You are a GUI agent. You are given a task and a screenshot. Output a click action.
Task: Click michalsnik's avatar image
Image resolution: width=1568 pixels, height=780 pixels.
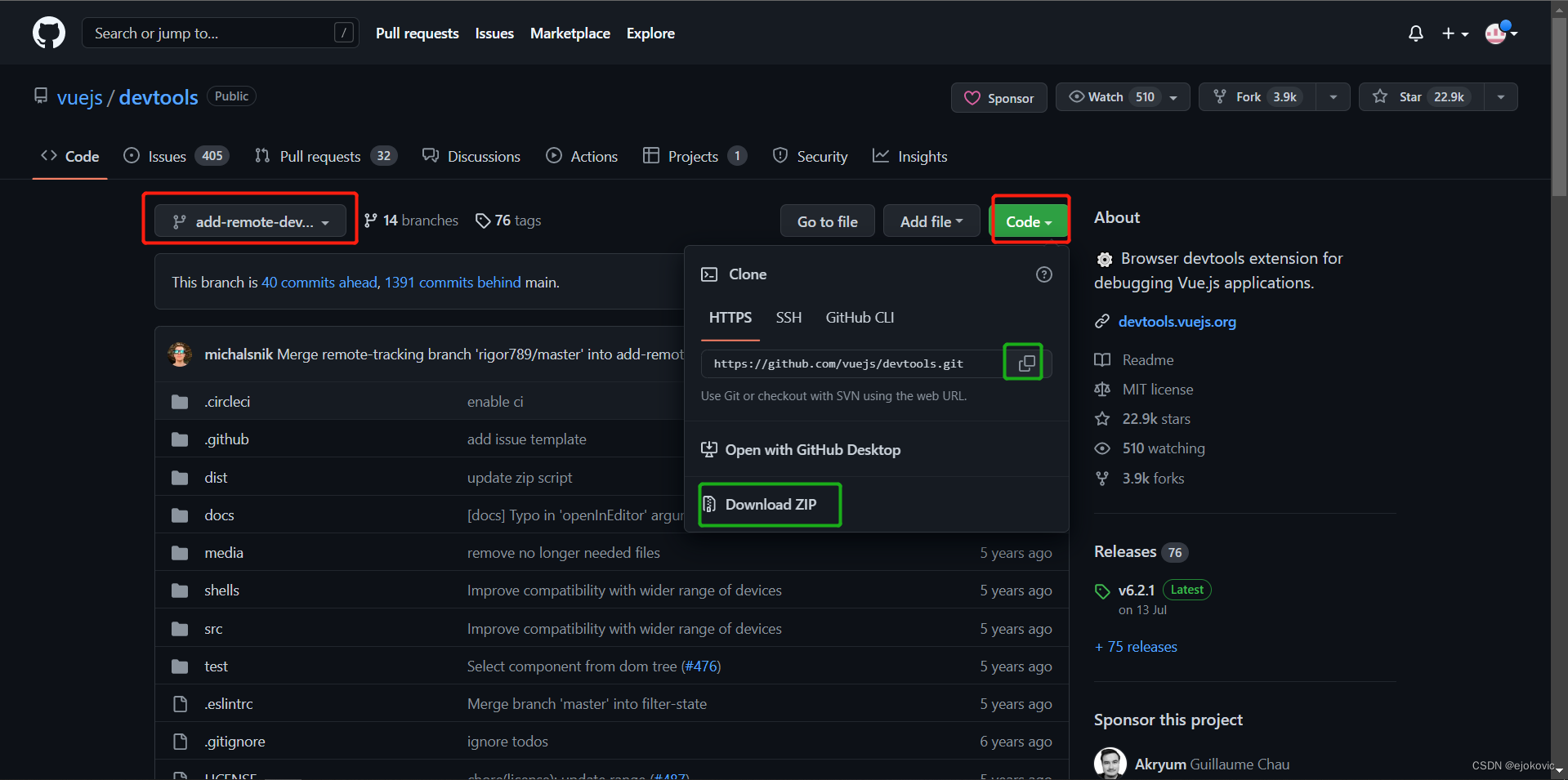coord(180,354)
